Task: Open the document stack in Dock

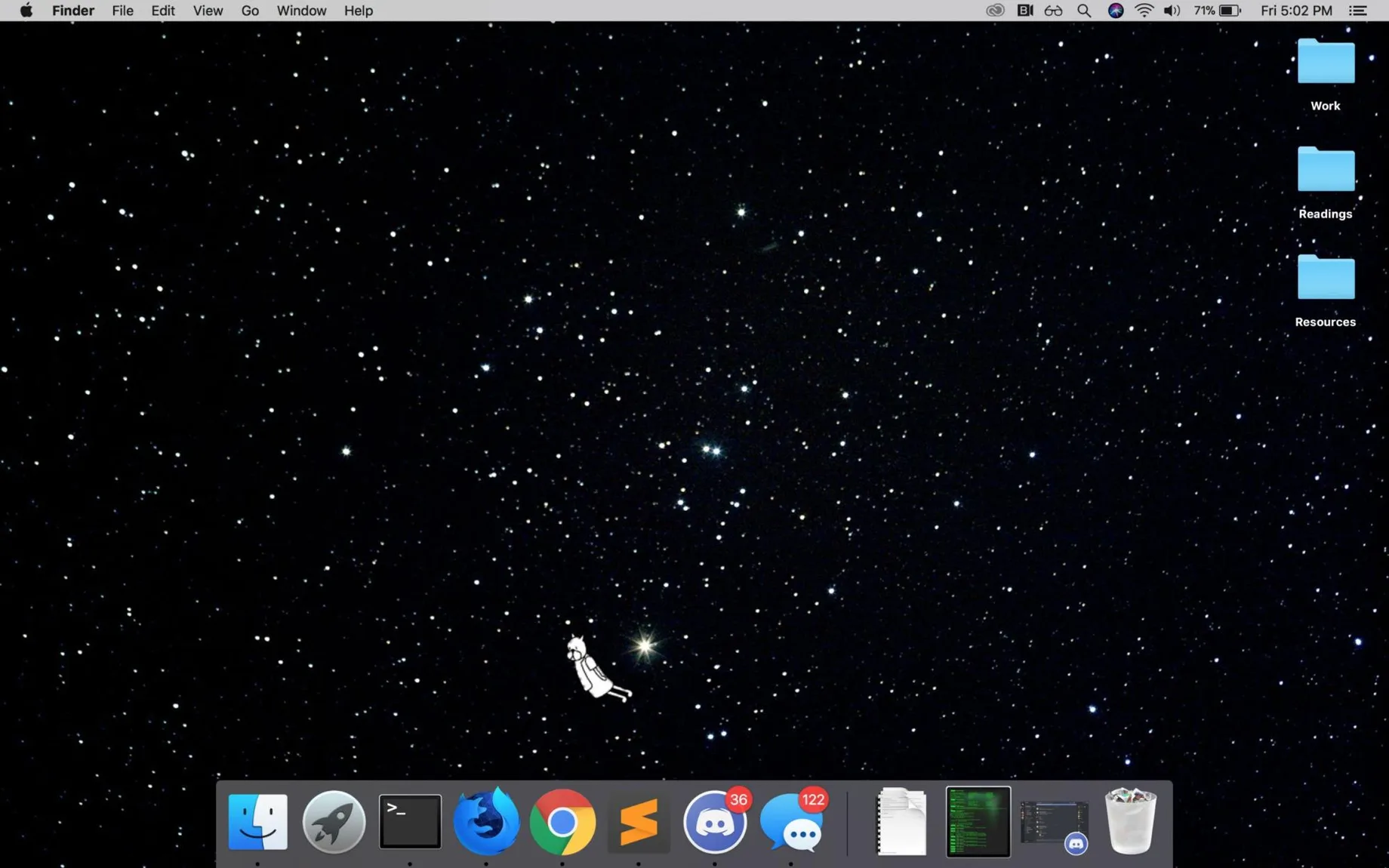Action: (901, 821)
